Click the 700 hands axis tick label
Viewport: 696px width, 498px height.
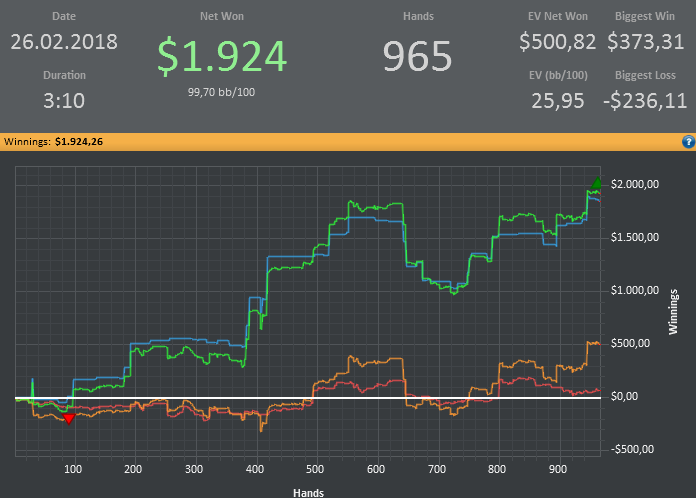coord(436,469)
